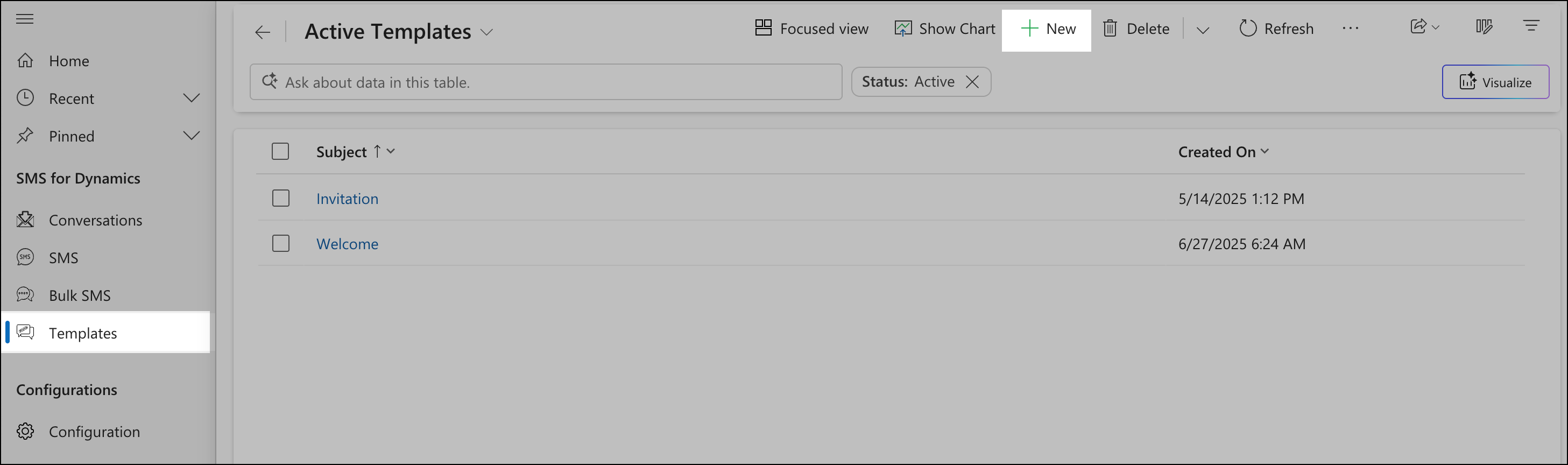The image size is (1568, 465).
Task: Open Edit filters on the grid
Action: pos(1531,25)
